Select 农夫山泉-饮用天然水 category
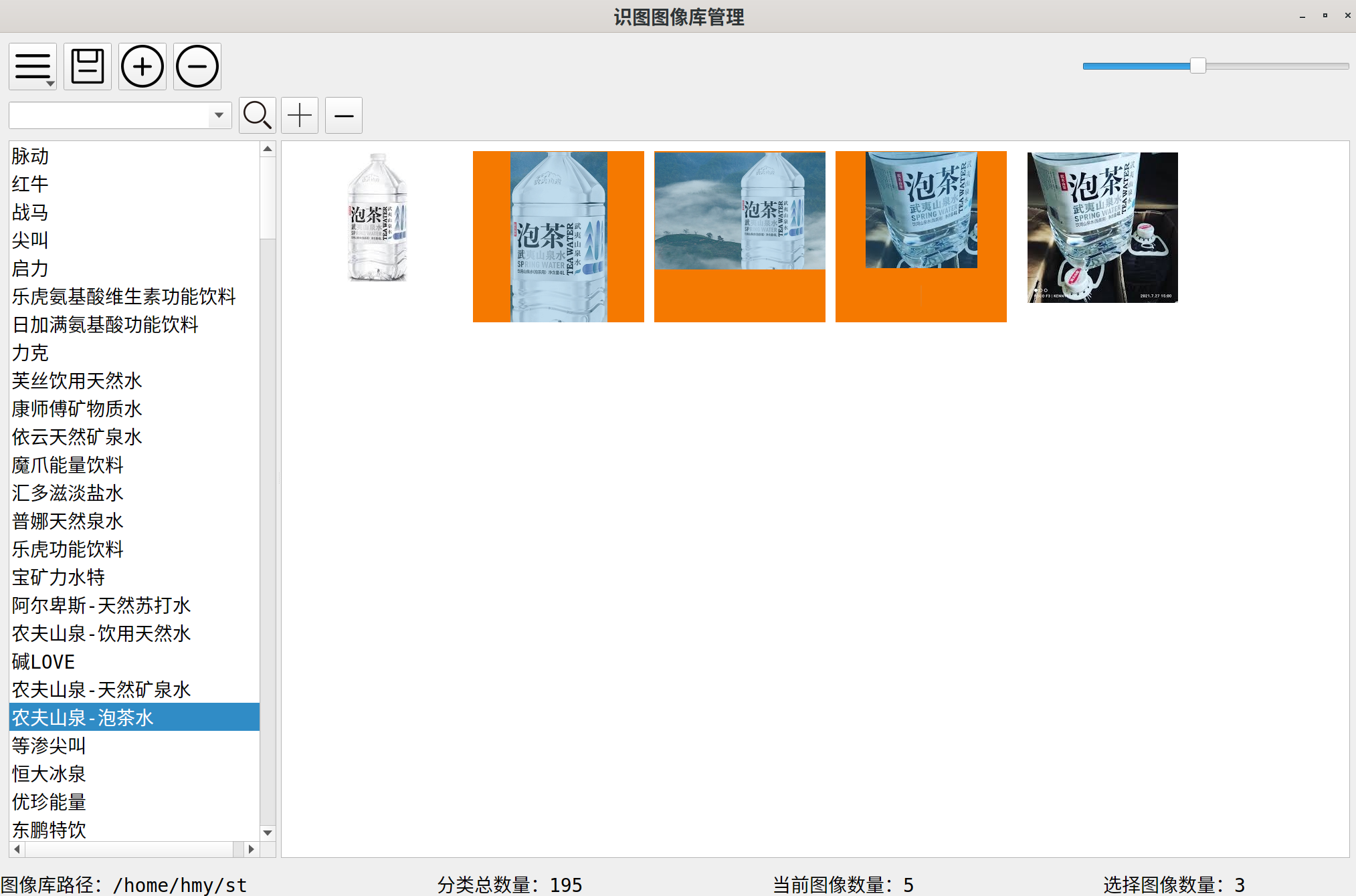The width and height of the screenshot is (1356, 896). coord(134,633)
